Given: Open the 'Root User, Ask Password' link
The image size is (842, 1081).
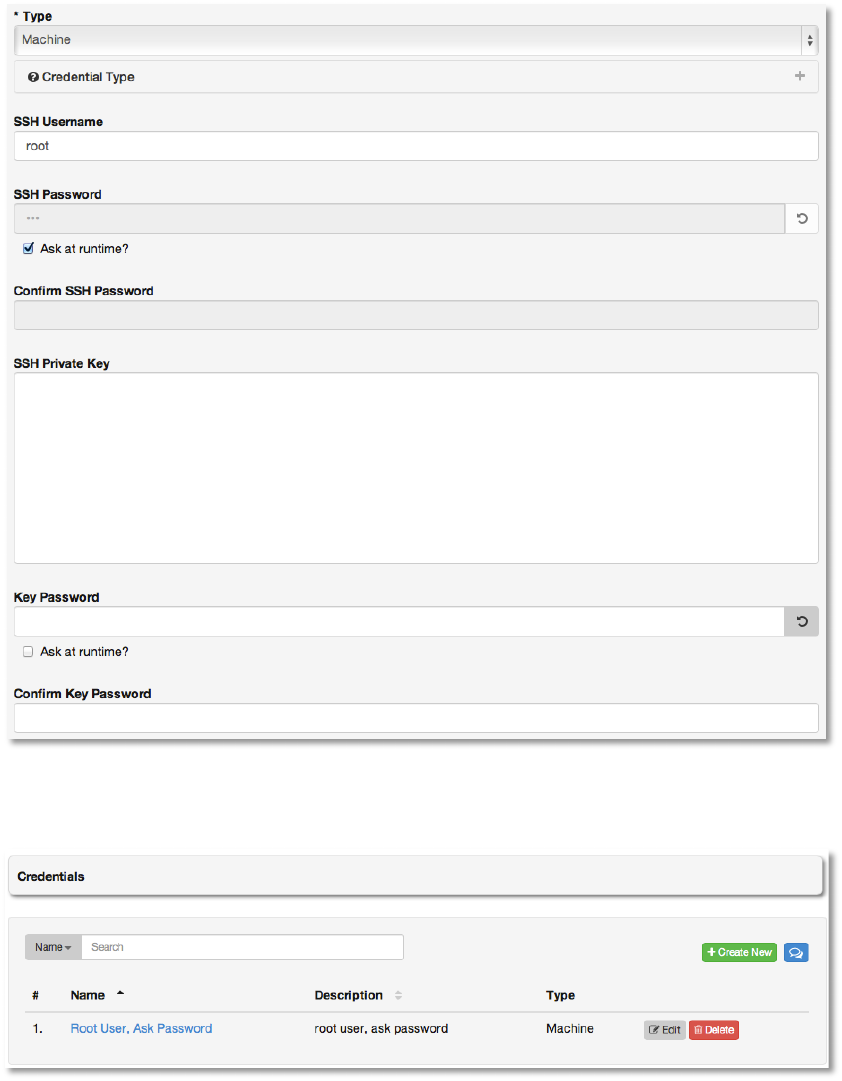Looking at the screenshot, I should click(141, 1029).
